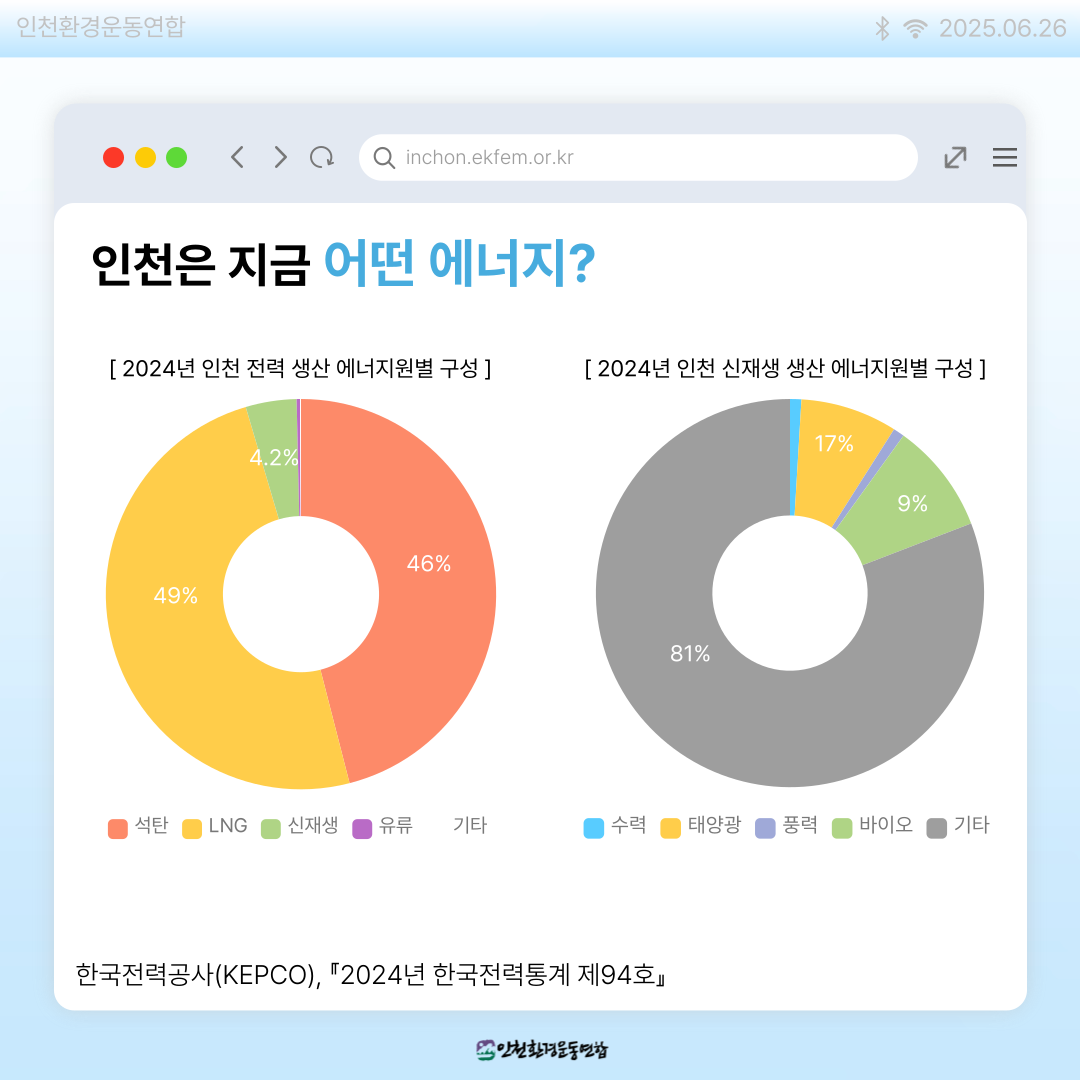Click the search magnifier icon
This screenshot has width=1080, height=1080.
(384, 158)
